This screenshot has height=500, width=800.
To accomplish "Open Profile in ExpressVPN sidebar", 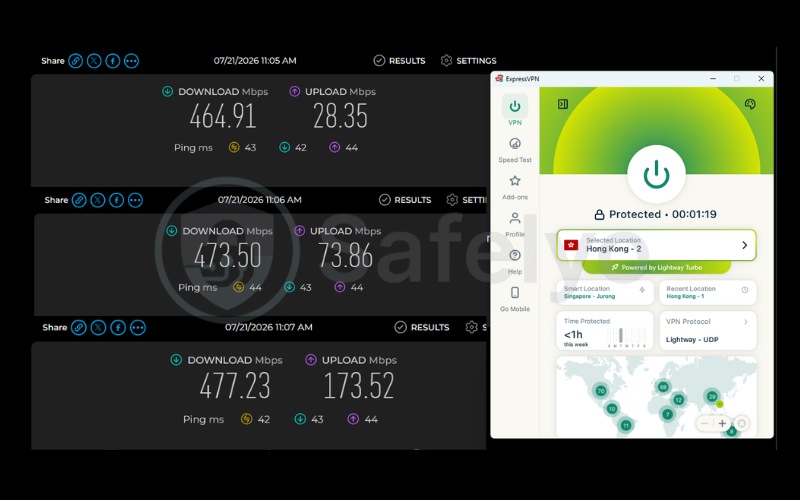I will pos(515,224).
